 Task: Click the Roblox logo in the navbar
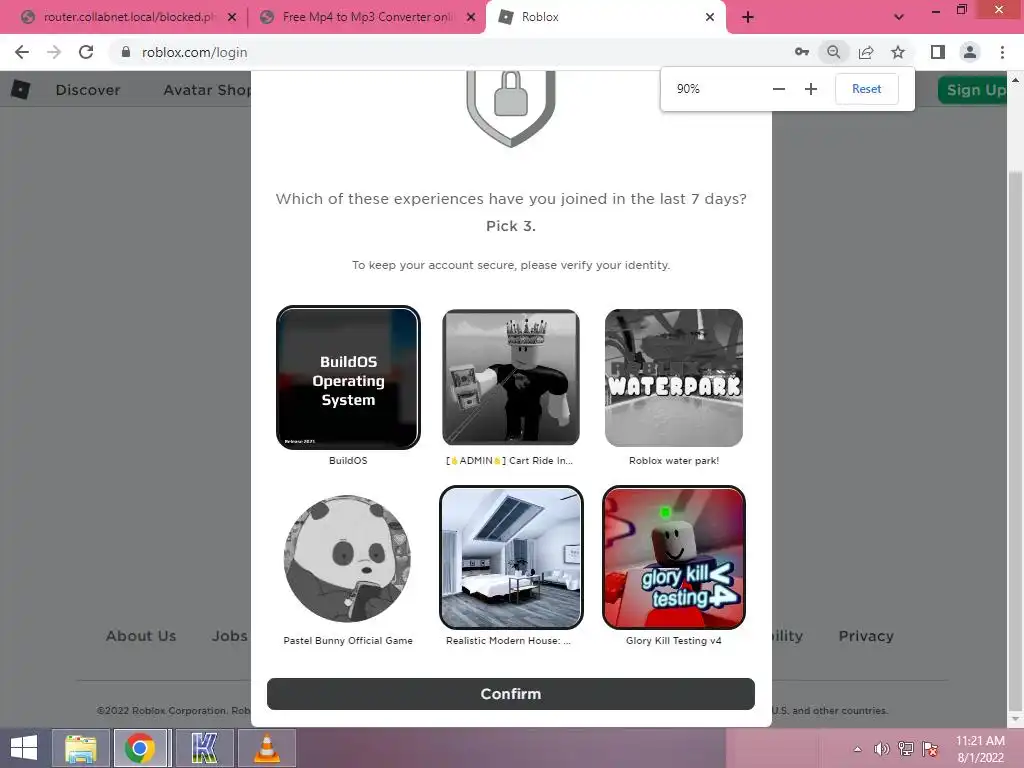[20, 89]
